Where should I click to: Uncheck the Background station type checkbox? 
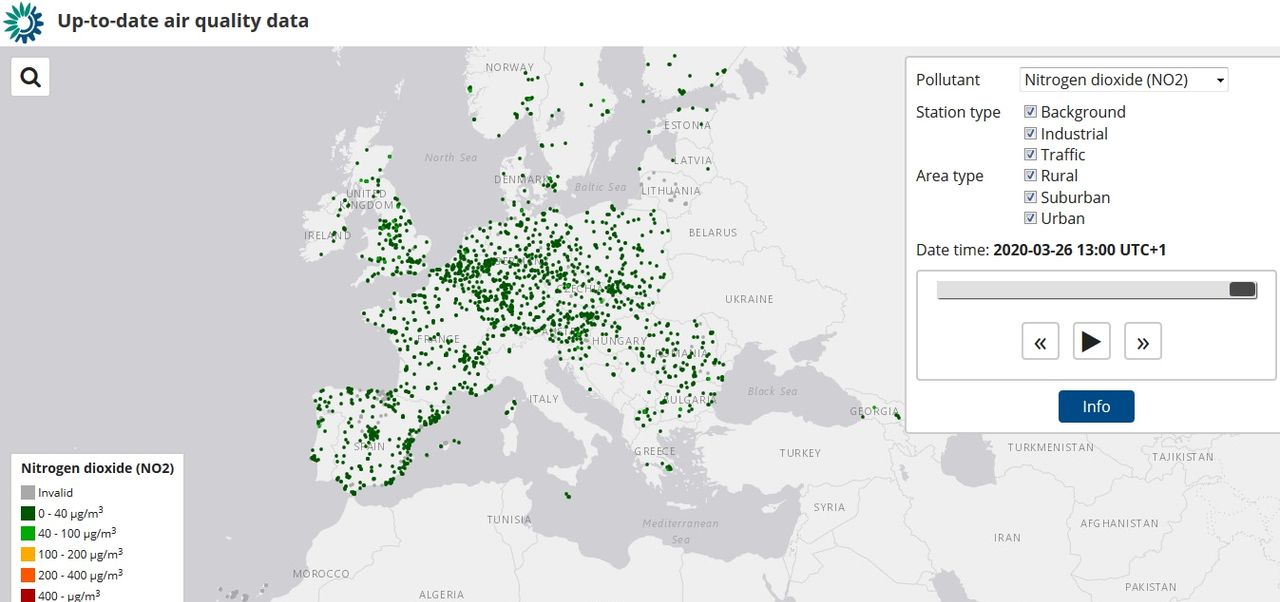[x=1030, y=112]
